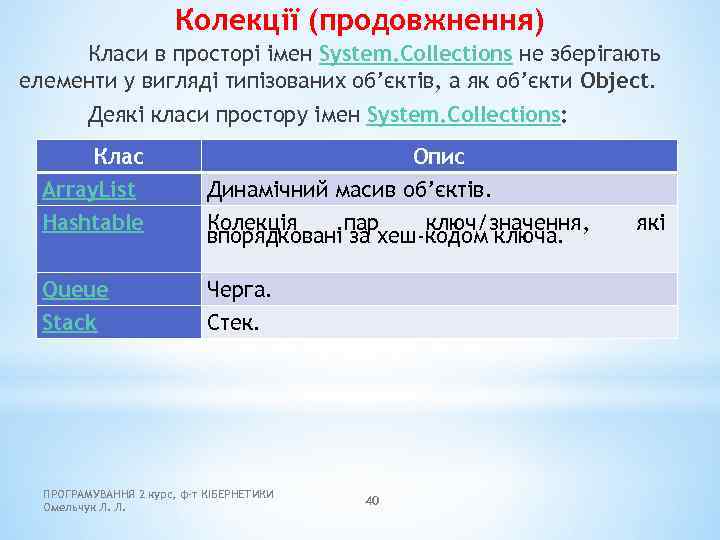Click the words 'не зберігають' in the first paragraph
720x540 pixels.
(x=590, y=54)
